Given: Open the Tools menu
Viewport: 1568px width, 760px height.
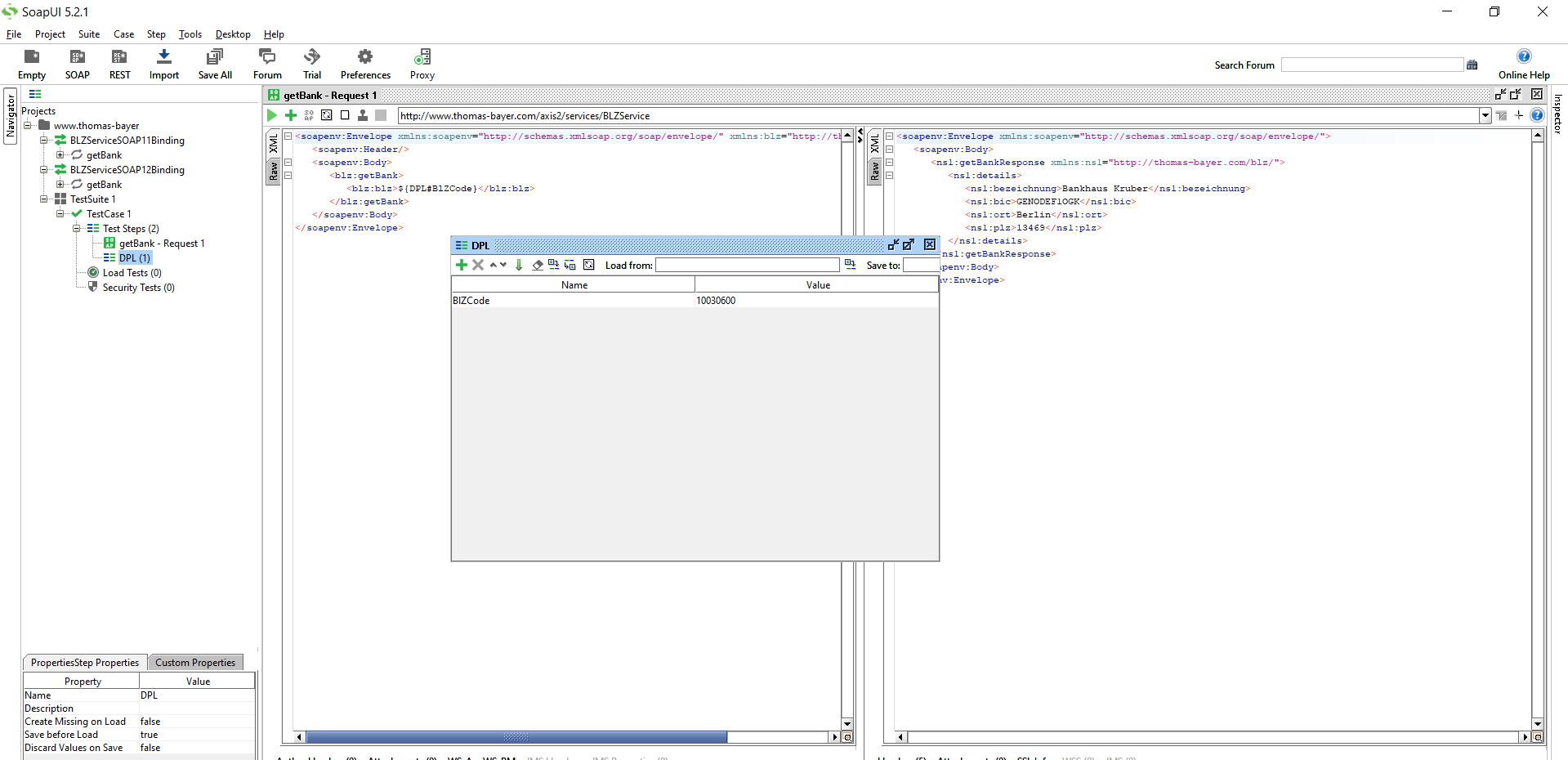Looking at the screenshot, I should coord(190,34).
